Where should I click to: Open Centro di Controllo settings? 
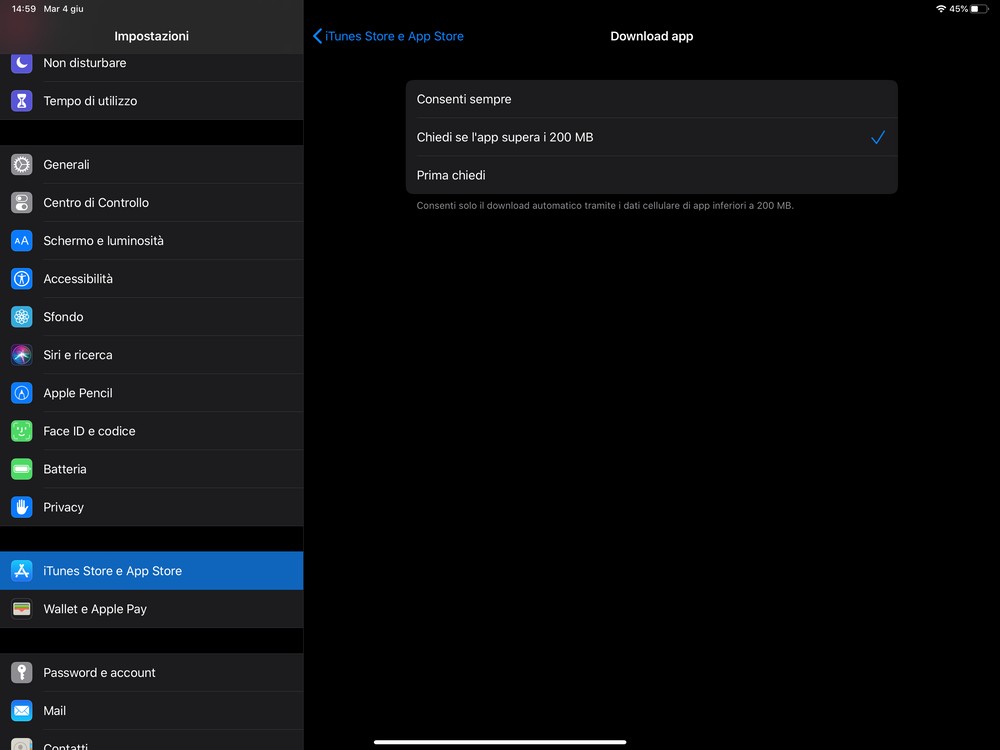(x=152, y=203)
